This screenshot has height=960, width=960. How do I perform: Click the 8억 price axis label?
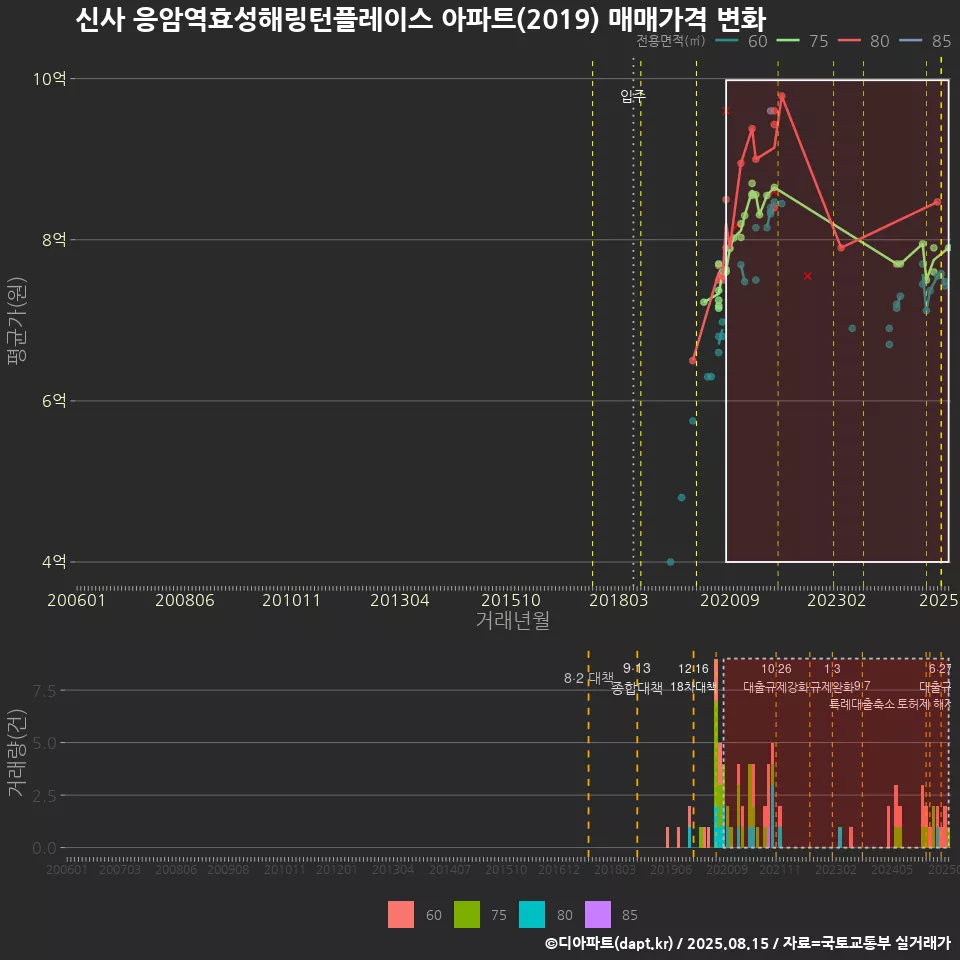(x=54, y=239)
